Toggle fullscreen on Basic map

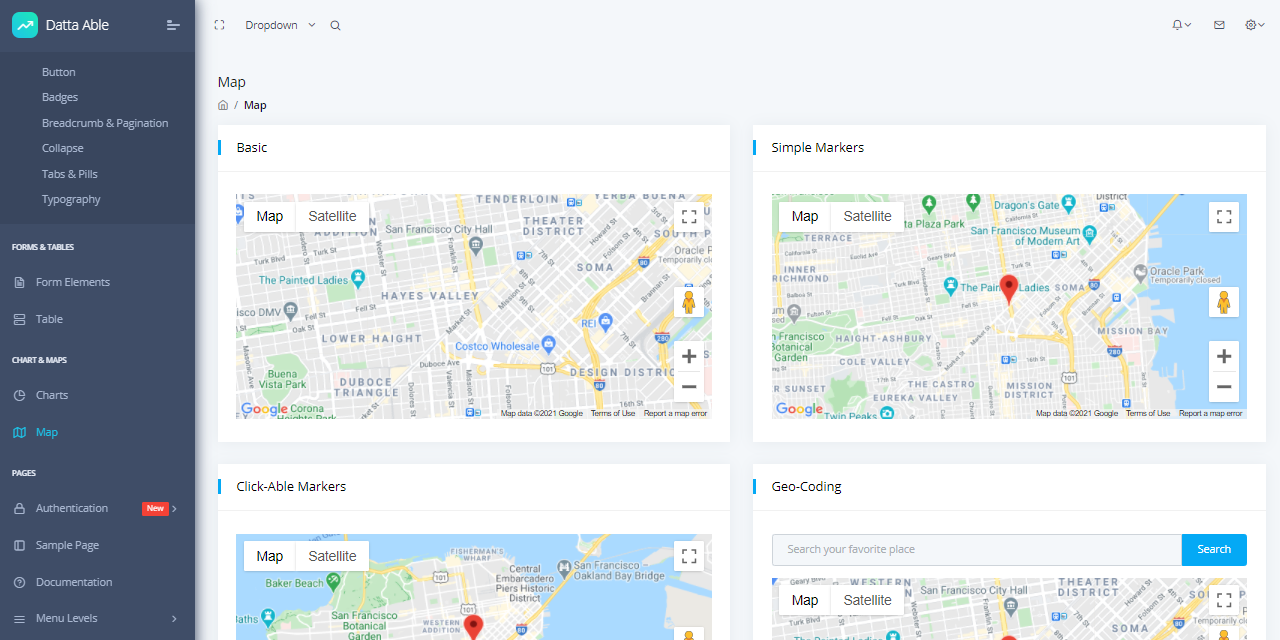coord(688,217)
